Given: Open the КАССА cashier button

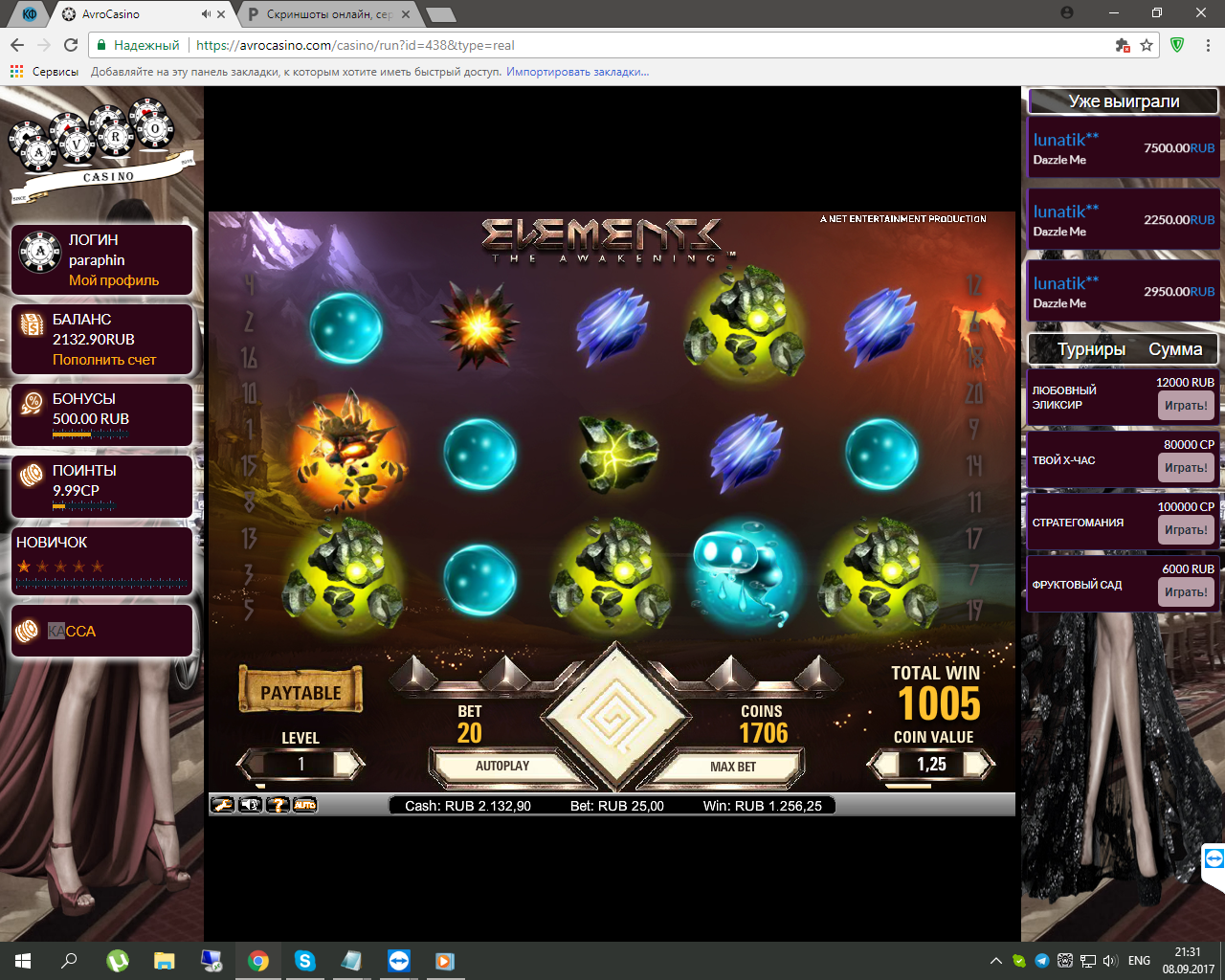Looking at the screenshot, I should coord(101,631).
